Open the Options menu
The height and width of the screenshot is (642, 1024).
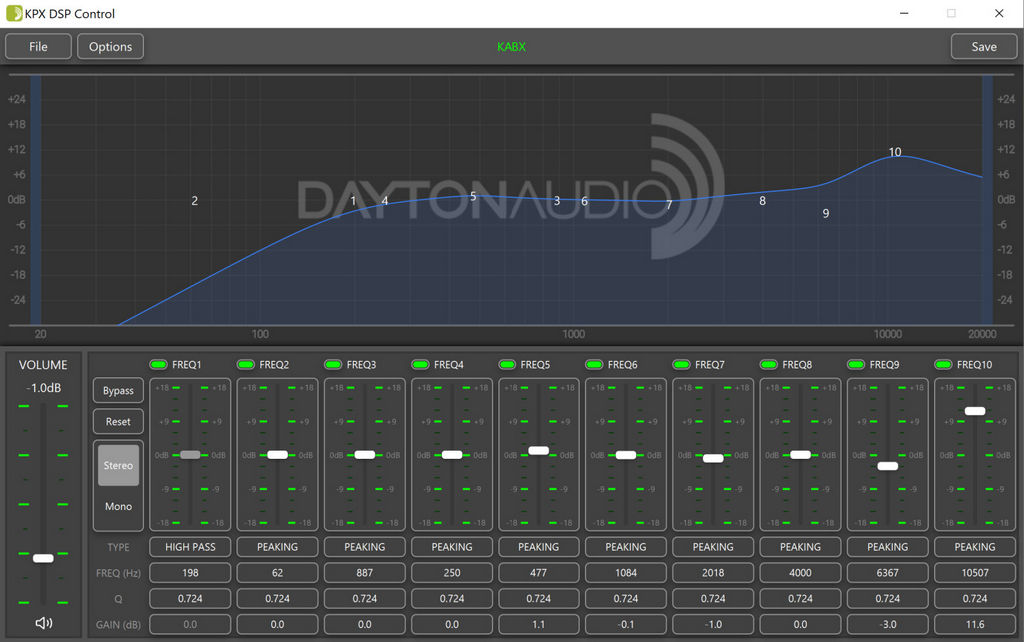(110, 46)
